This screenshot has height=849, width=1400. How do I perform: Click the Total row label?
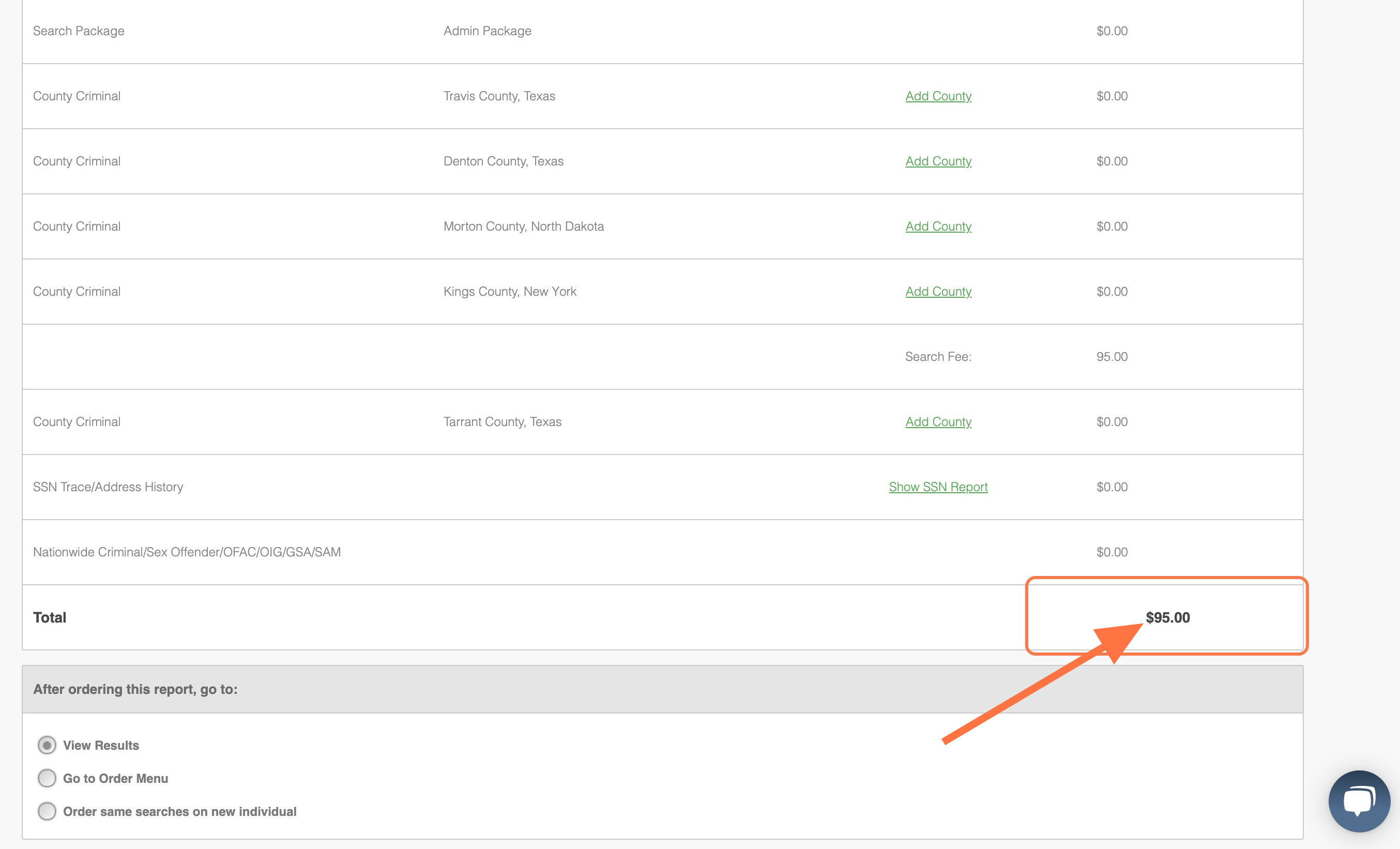pos(50,617)
